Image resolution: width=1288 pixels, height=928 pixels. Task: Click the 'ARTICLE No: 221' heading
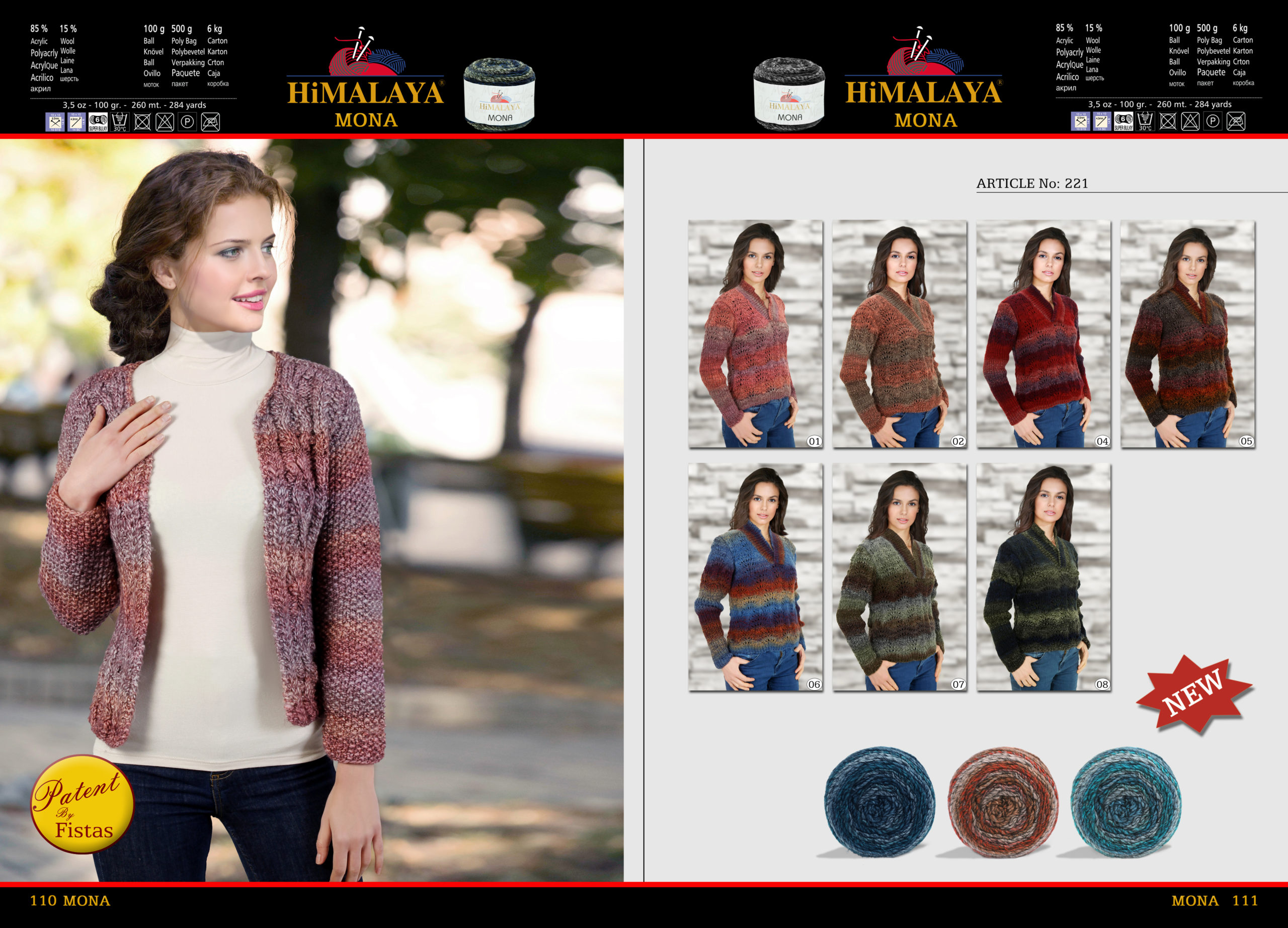1032,183
